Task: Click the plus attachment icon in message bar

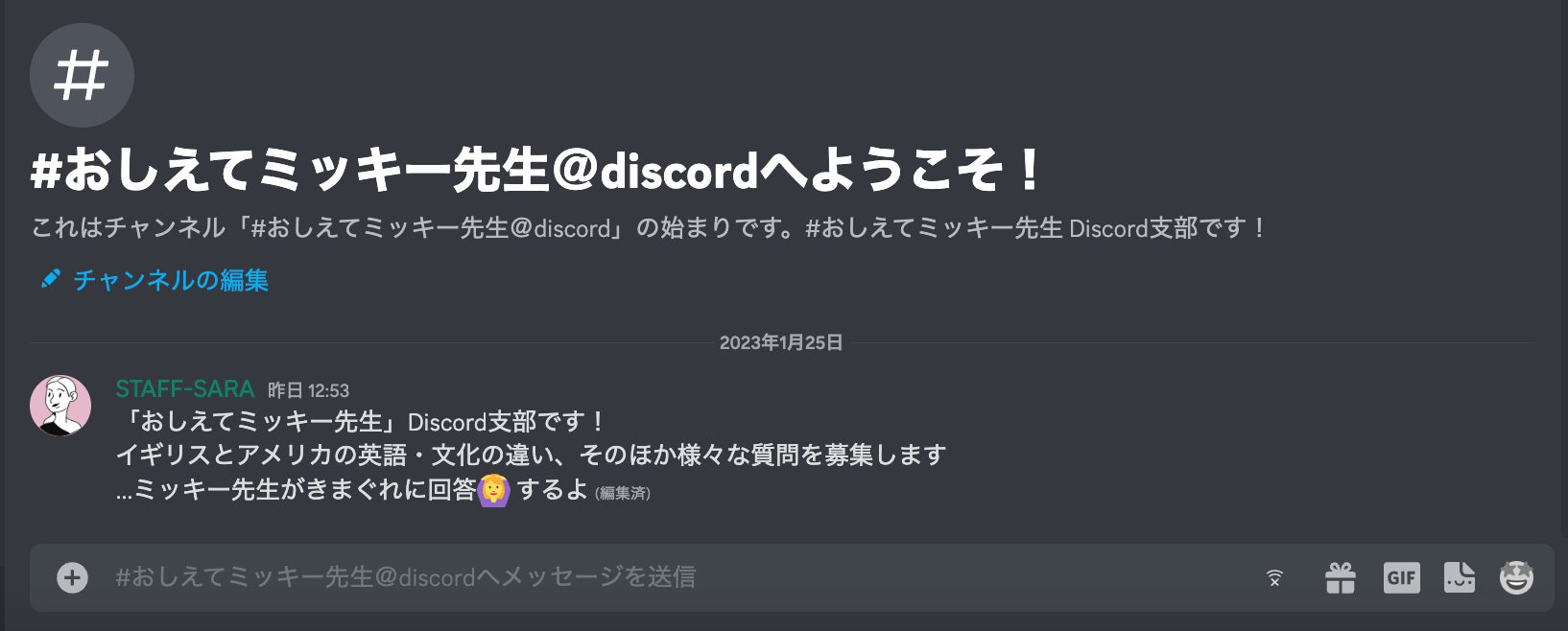Action: coord(72,577)
